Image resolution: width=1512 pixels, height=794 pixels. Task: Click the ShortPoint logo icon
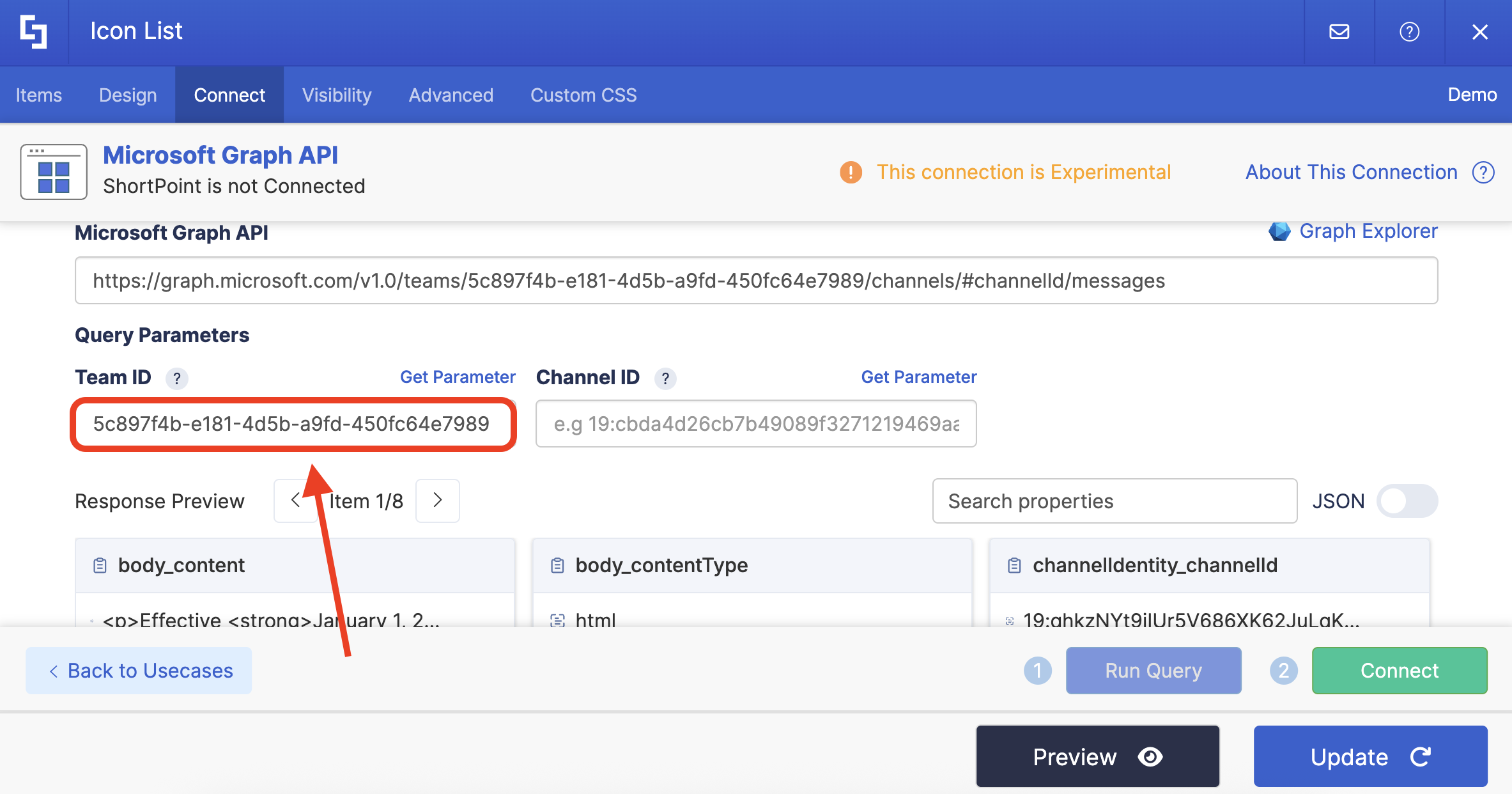33,31
